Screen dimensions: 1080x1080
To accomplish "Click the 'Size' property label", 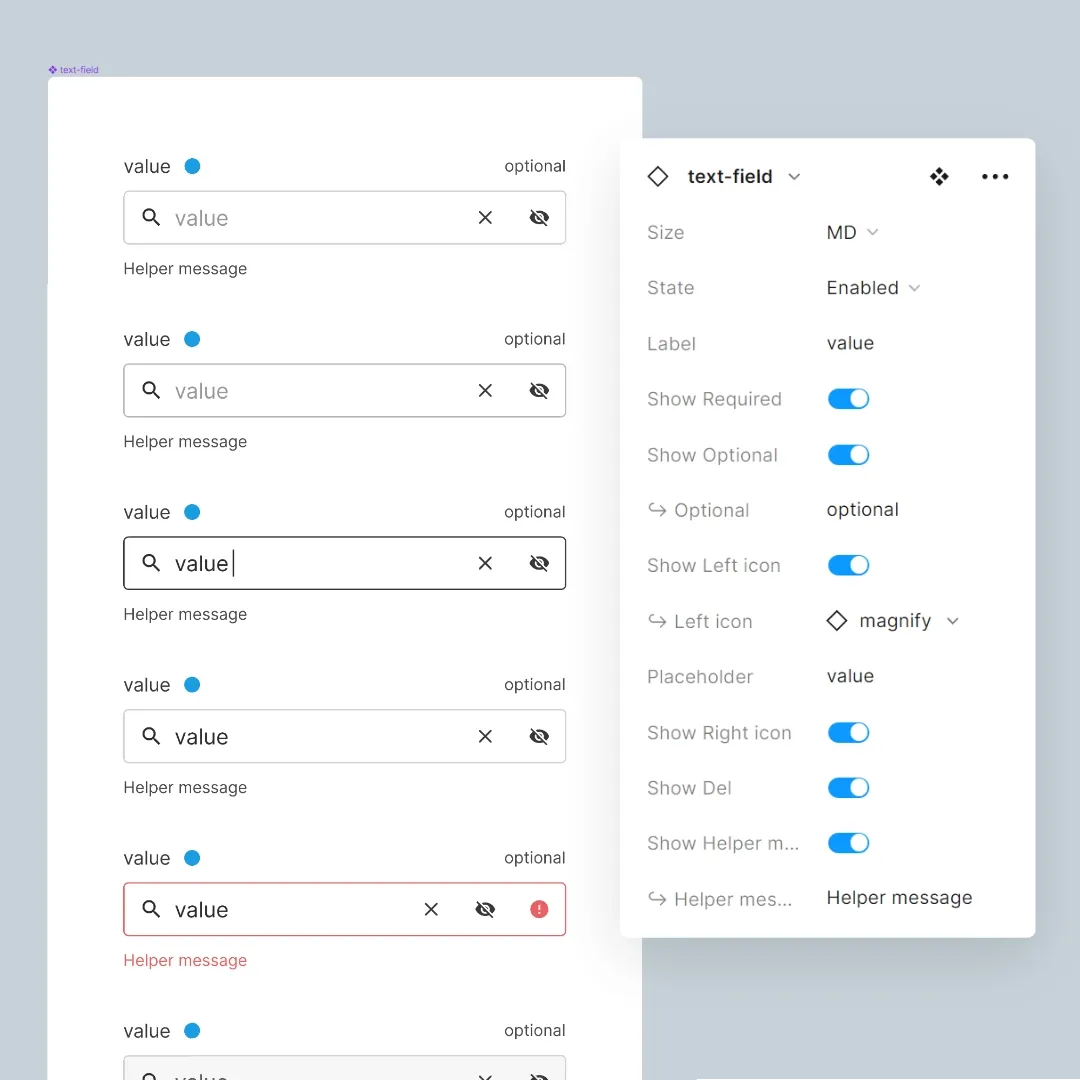I will pyautogui.click(x=665, y=232).
